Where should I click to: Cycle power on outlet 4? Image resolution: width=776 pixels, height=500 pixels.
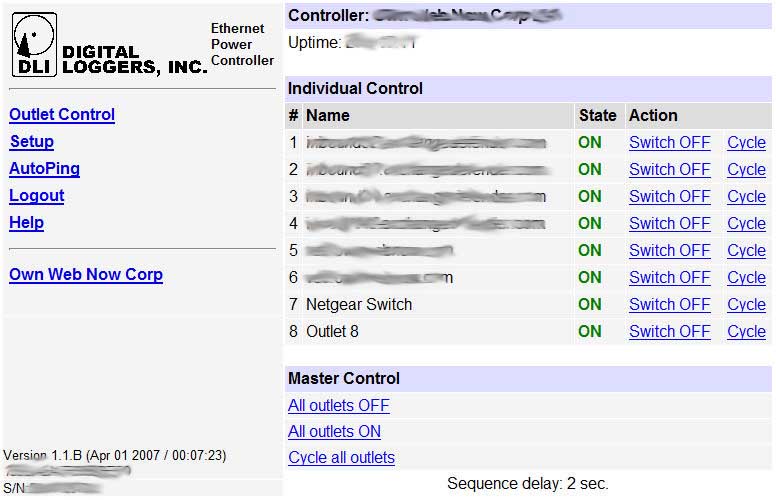[746, 224]
